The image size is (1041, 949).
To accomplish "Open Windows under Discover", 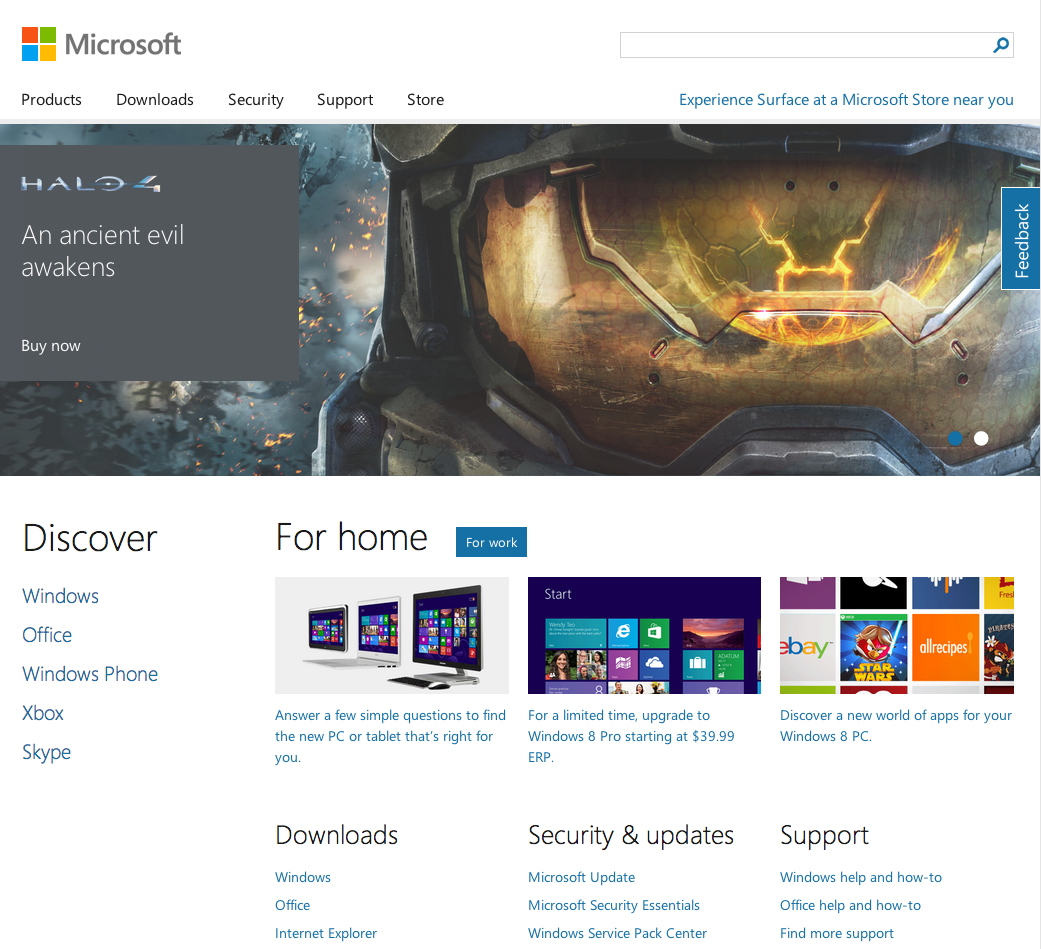I will [x=60, y=596].
